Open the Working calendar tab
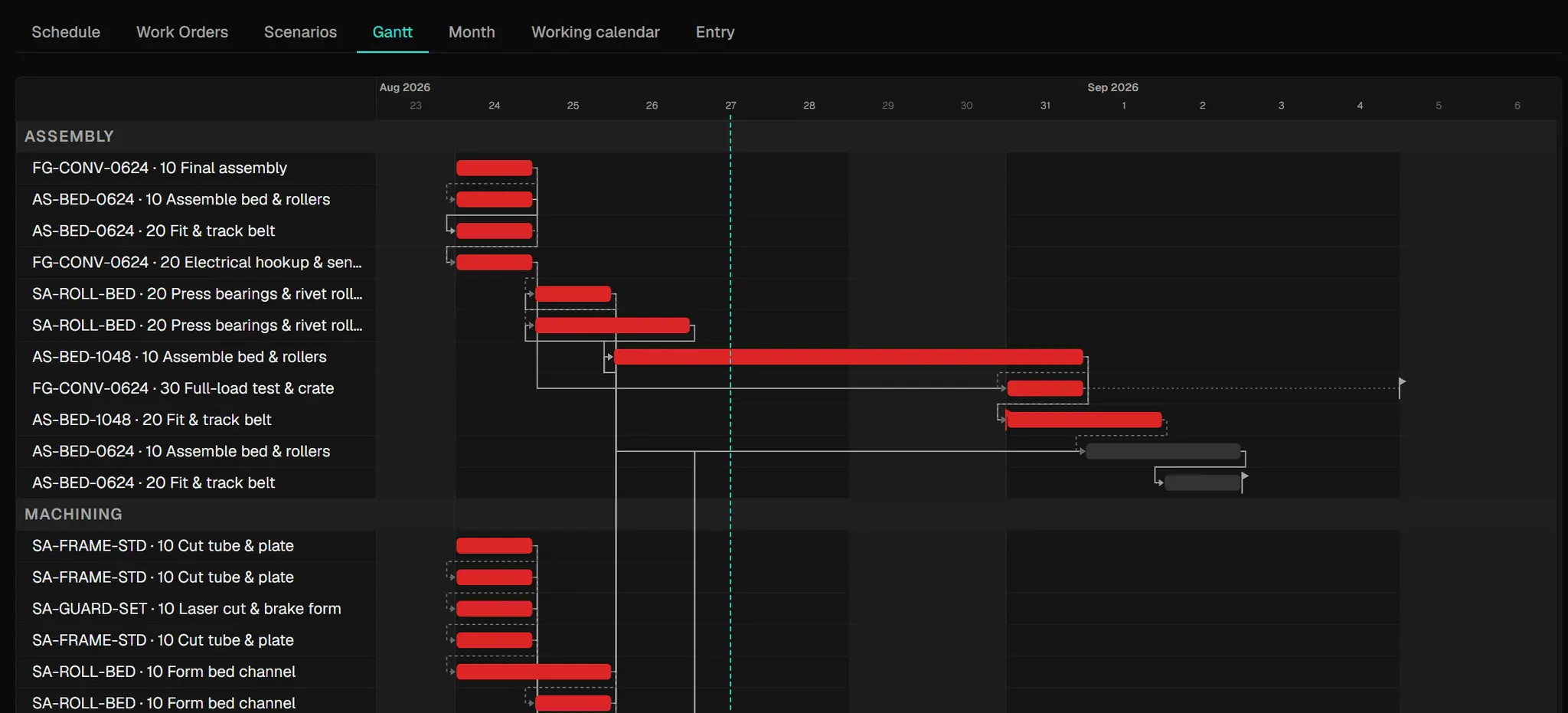Image resolution: width=1568 pixels, height=713 pixels. click(x=595, y=32)
